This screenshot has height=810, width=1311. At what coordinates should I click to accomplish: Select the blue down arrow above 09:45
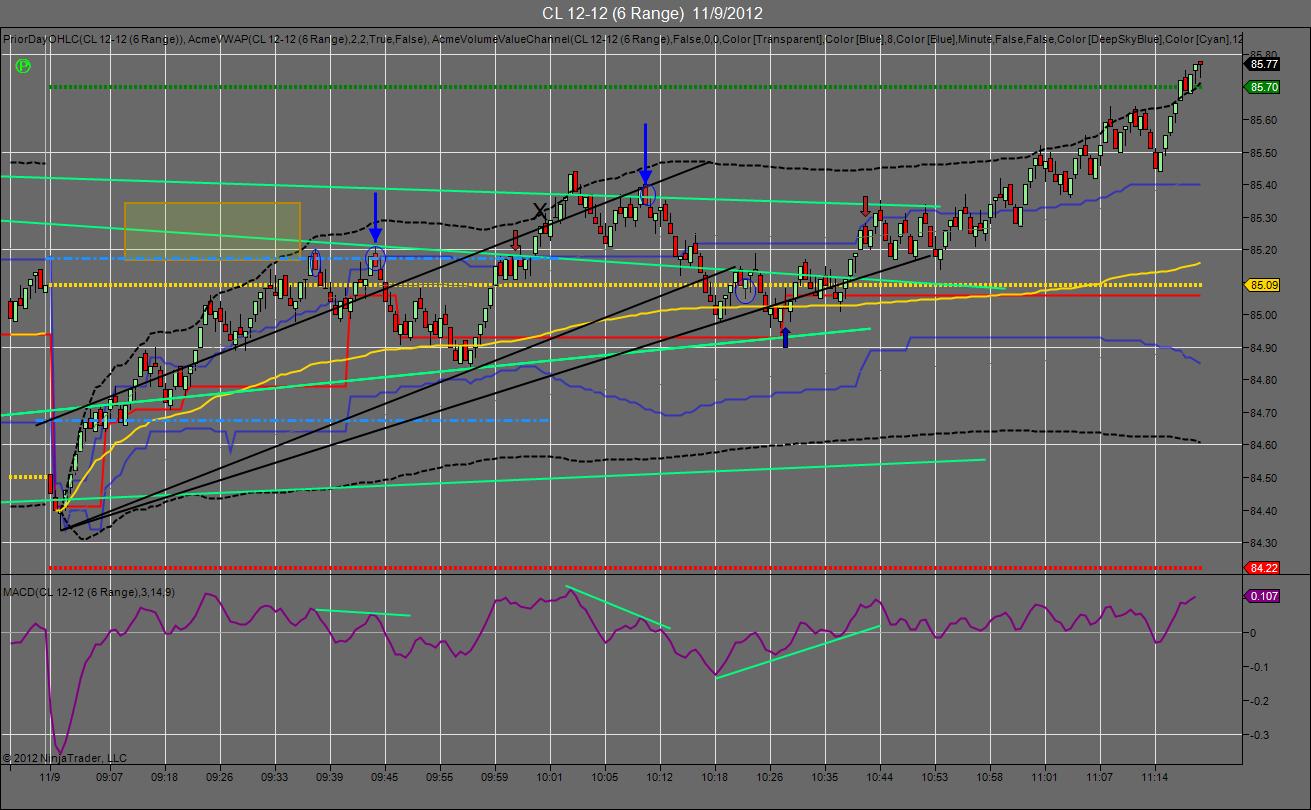tap(375, 217)
